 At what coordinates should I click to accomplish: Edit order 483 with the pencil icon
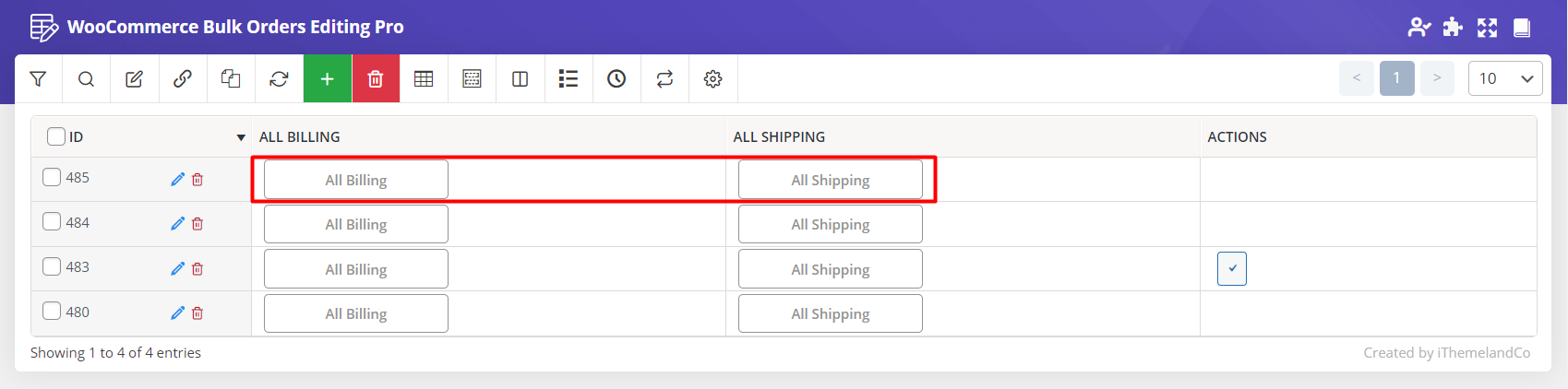[177, 268]
